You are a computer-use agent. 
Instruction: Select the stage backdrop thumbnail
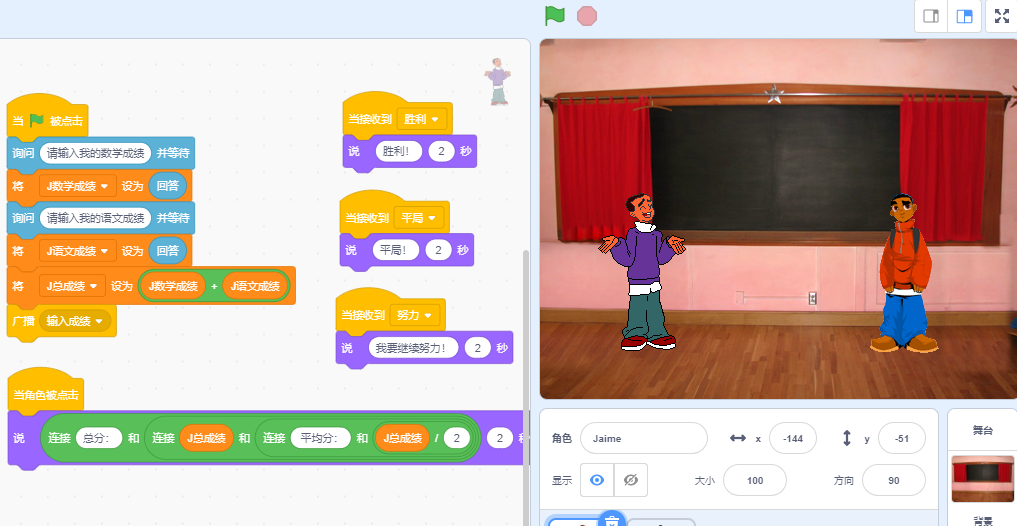[x=983, y=478]
